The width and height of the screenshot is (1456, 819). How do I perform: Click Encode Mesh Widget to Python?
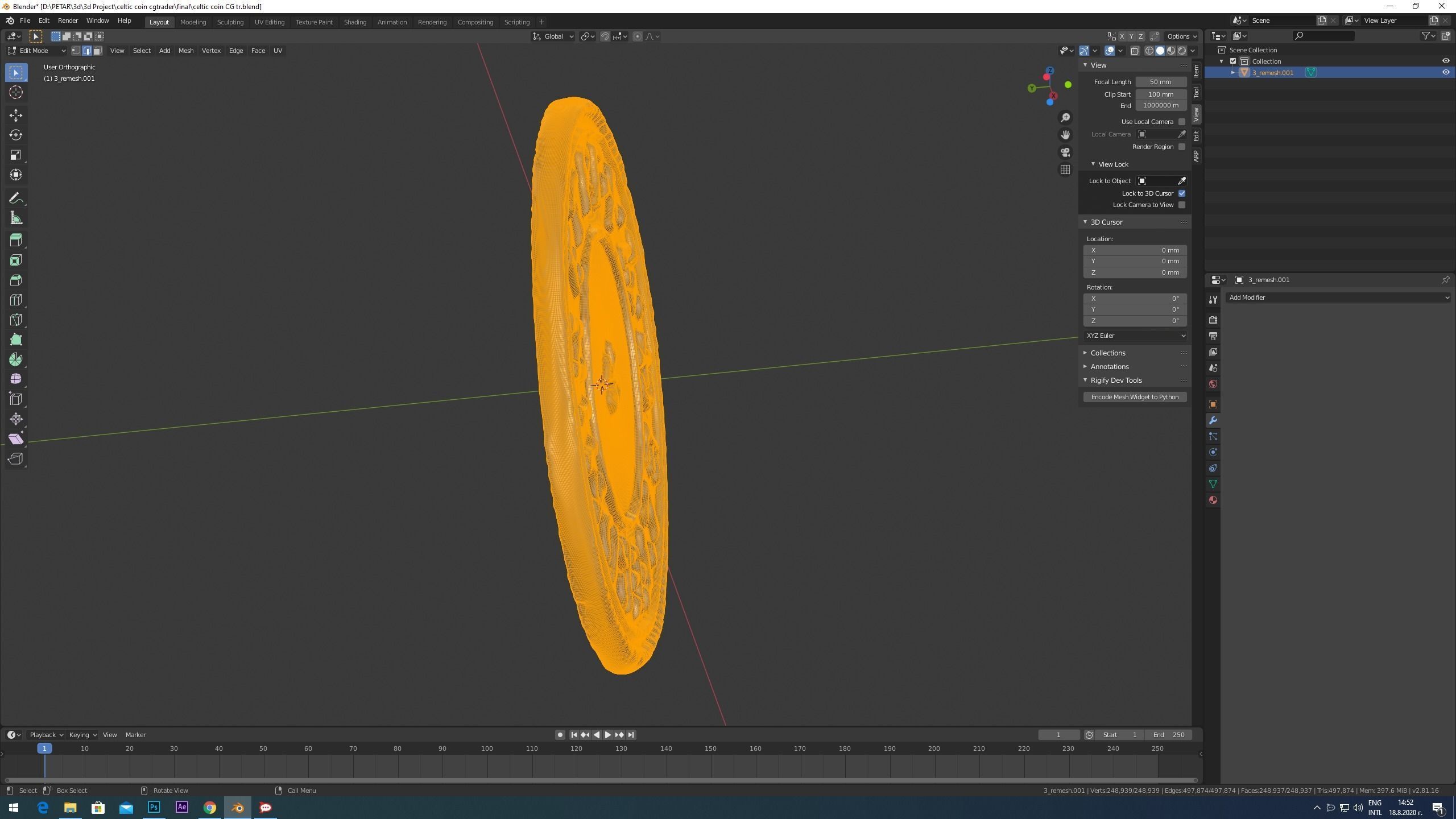(1134, 397)
